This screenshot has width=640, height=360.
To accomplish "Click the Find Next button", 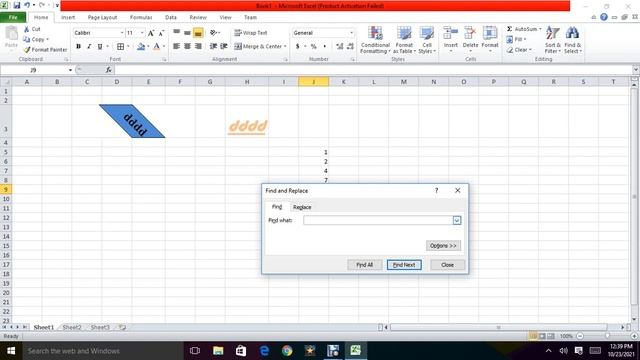I will tap(404, 265).
